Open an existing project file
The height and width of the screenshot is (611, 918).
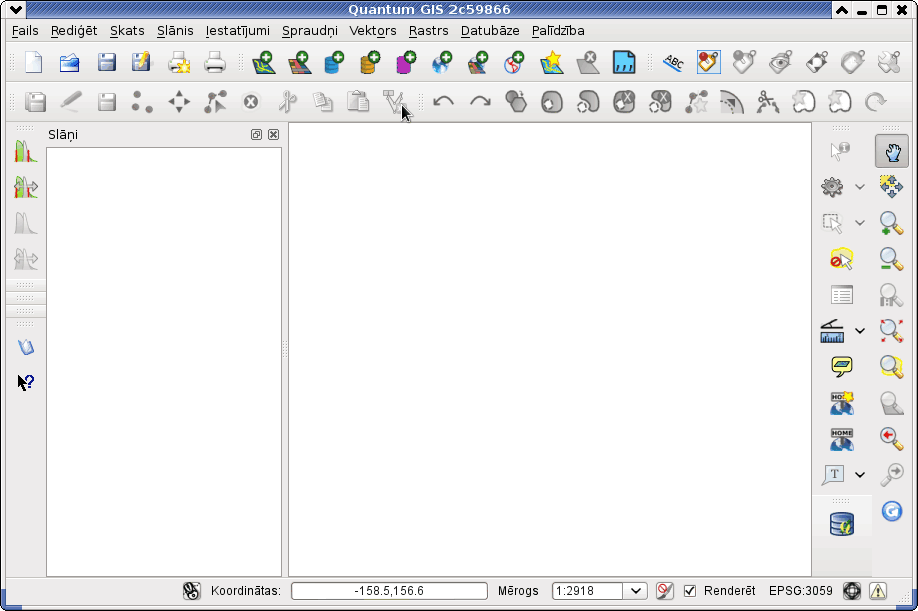[x=70, y=62]
